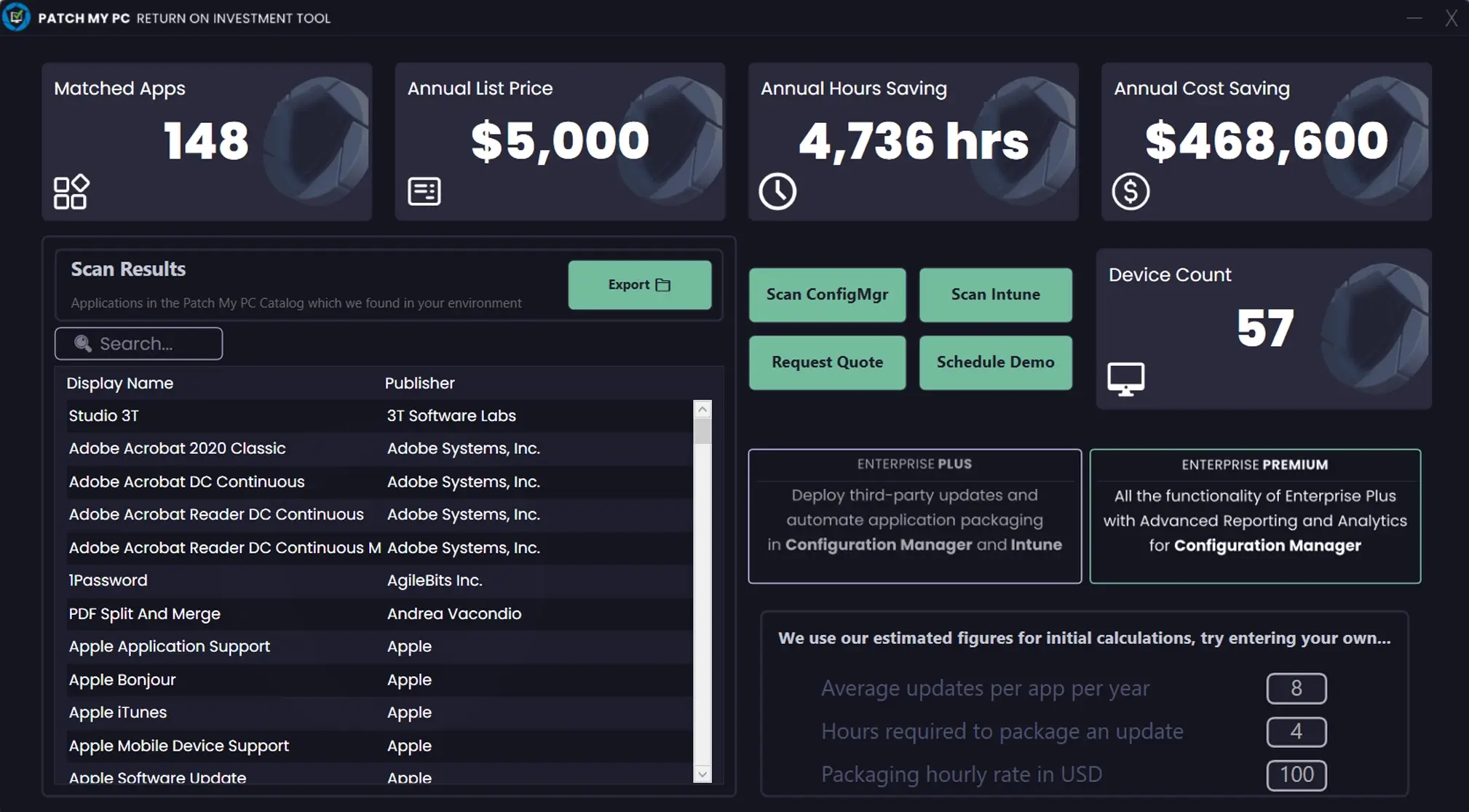Select Adobe Acrobat Reader DC Continuous row

[379, 514]
